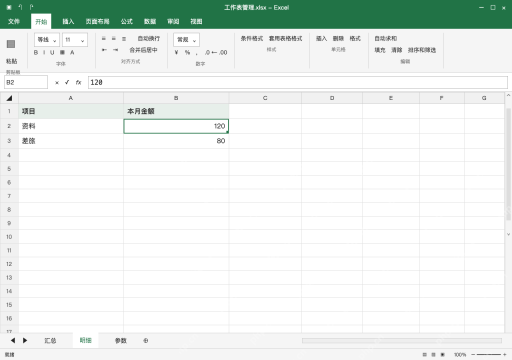
Task: Open the 文件 tab
Action: (14, 22)
